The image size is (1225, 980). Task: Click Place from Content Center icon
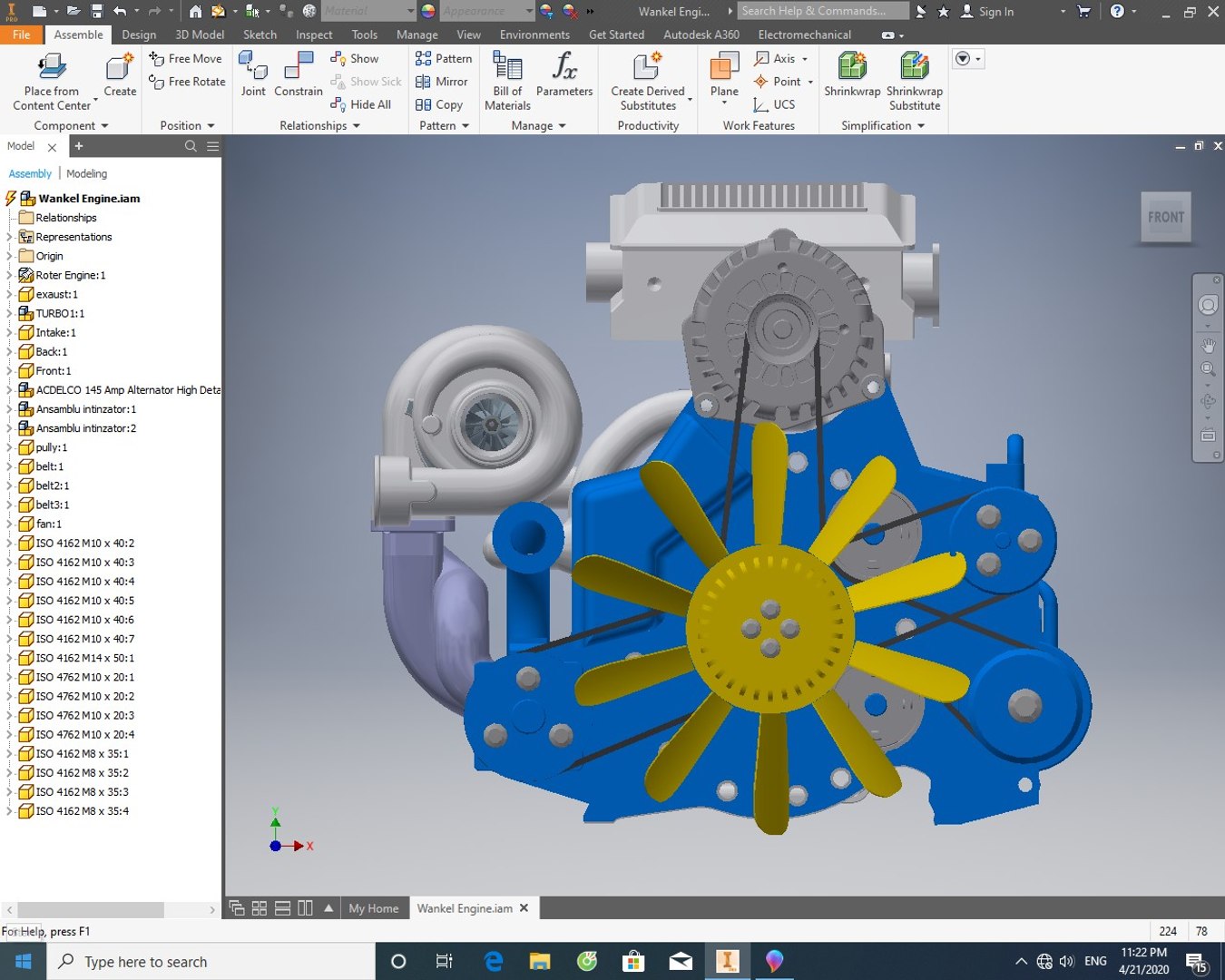click(52, 66)
